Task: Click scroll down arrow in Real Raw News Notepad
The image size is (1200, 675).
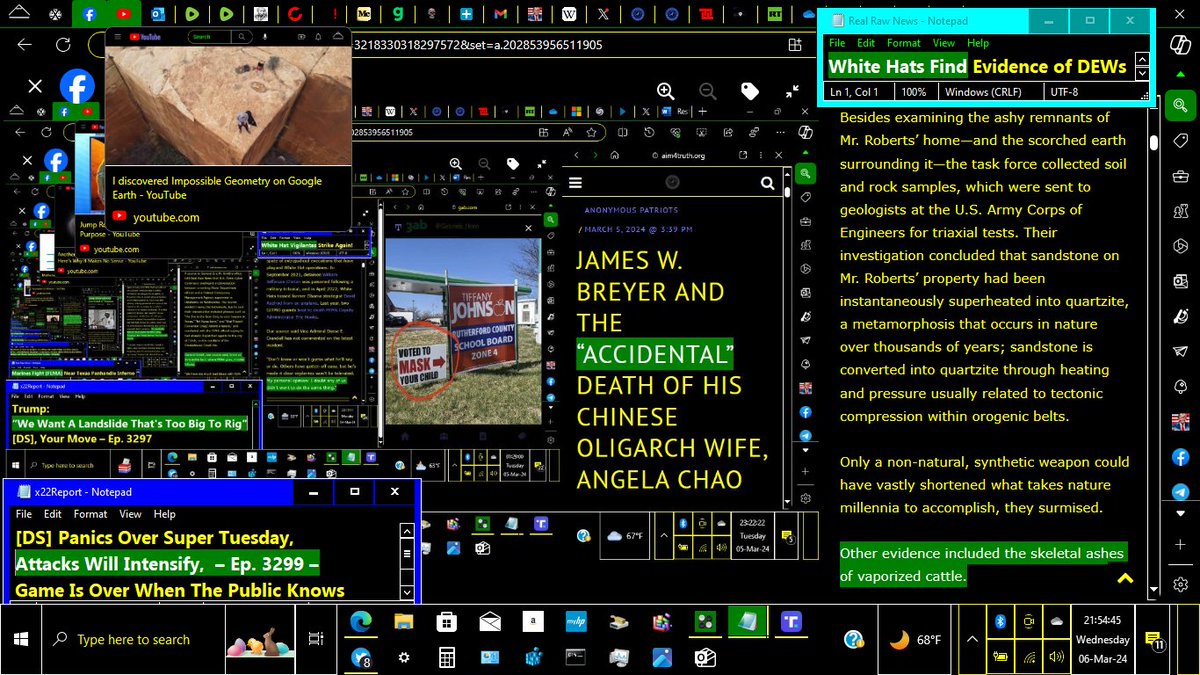Action: coord(1143,75)
